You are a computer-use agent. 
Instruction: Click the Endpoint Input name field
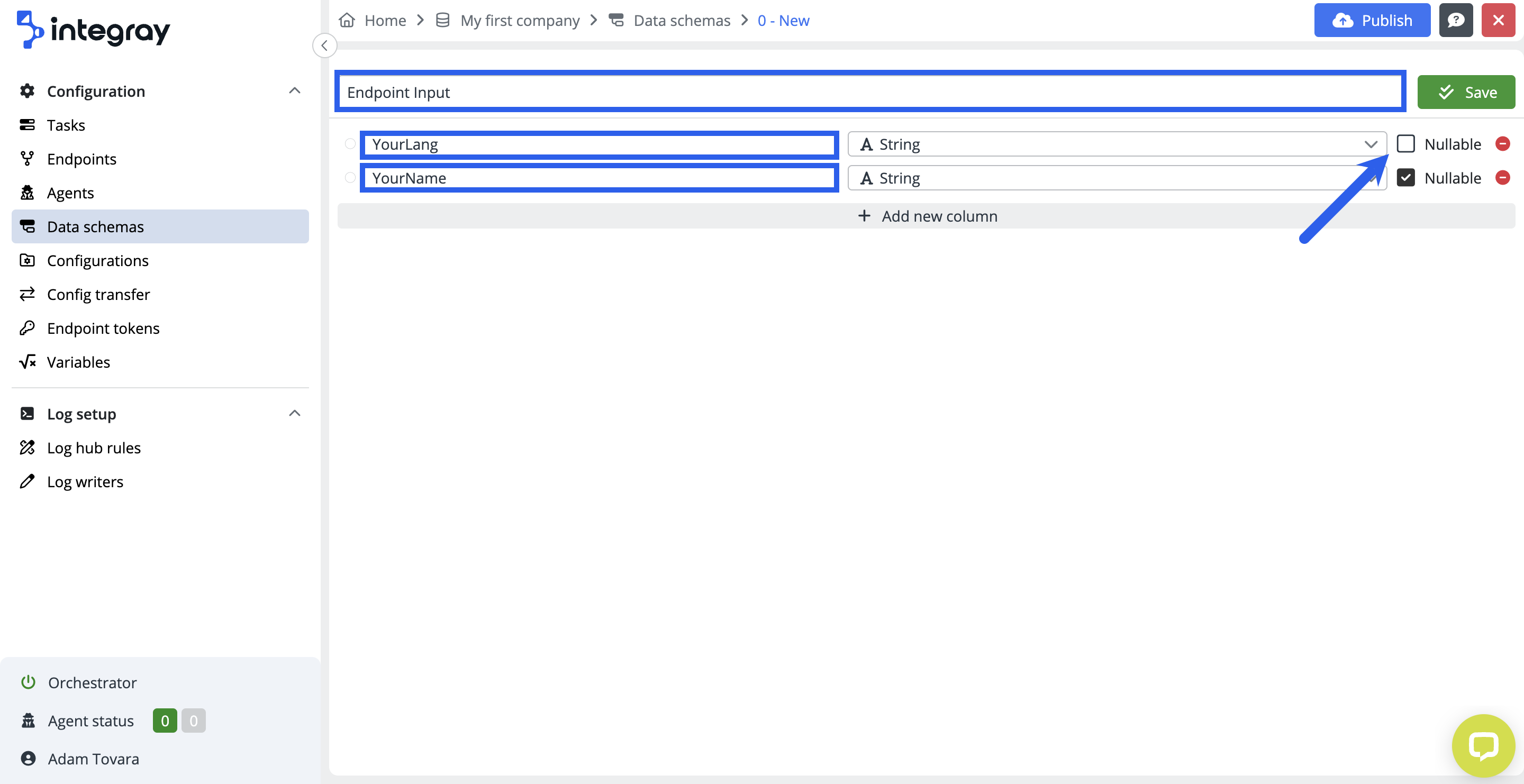click(x=869, y=92)
